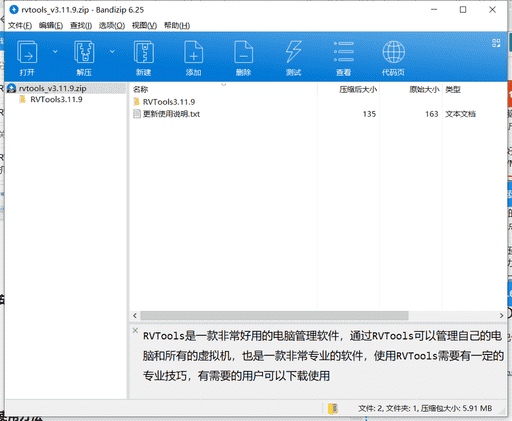
Task: Click the New archive (新建) icon
Action: point(144,52)
